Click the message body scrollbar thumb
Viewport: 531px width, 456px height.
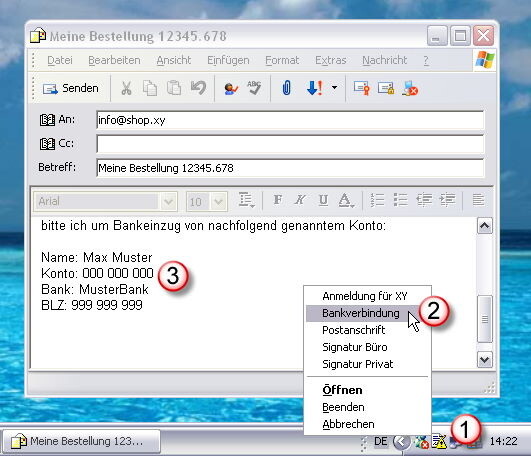tap(485, 319)
